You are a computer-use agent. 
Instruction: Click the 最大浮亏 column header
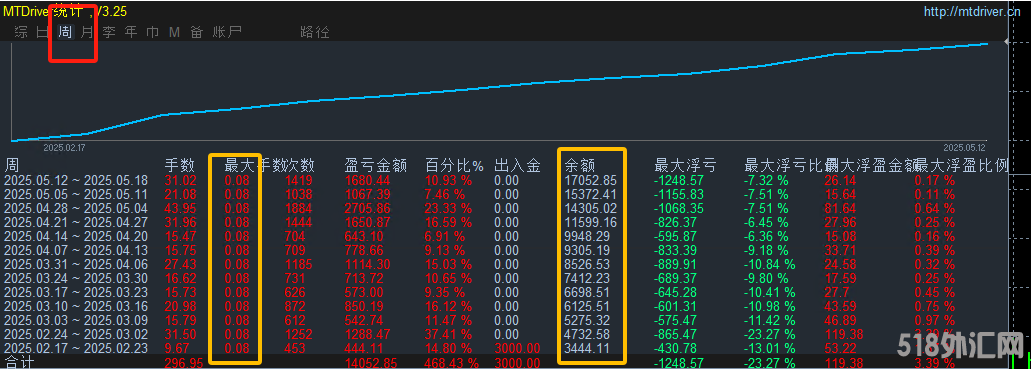(x=685, y=165)
